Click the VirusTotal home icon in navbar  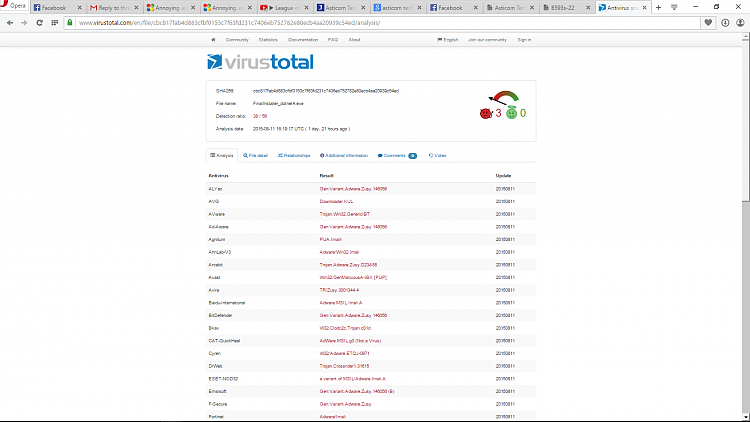tap(213, 40)
